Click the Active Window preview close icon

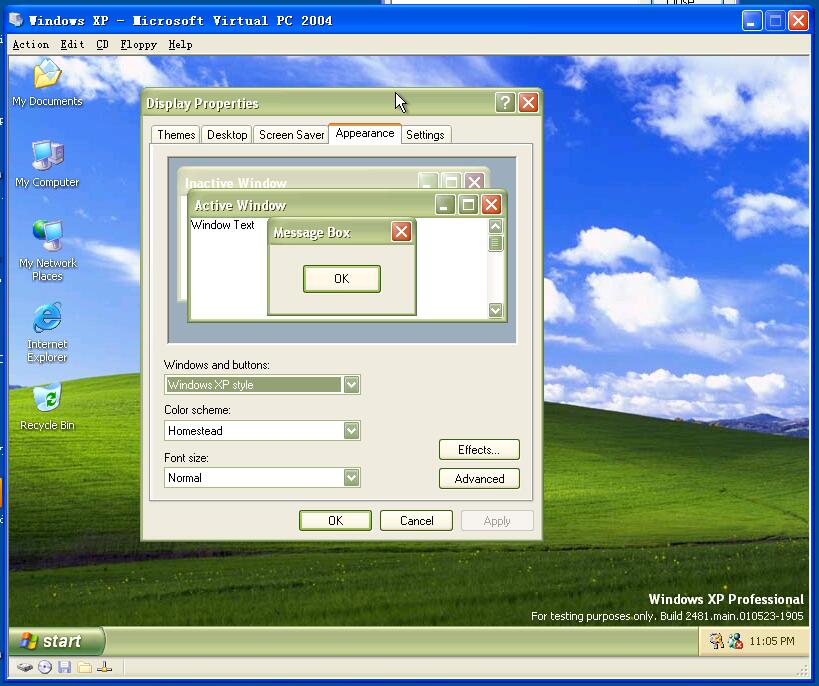[491, 204]
